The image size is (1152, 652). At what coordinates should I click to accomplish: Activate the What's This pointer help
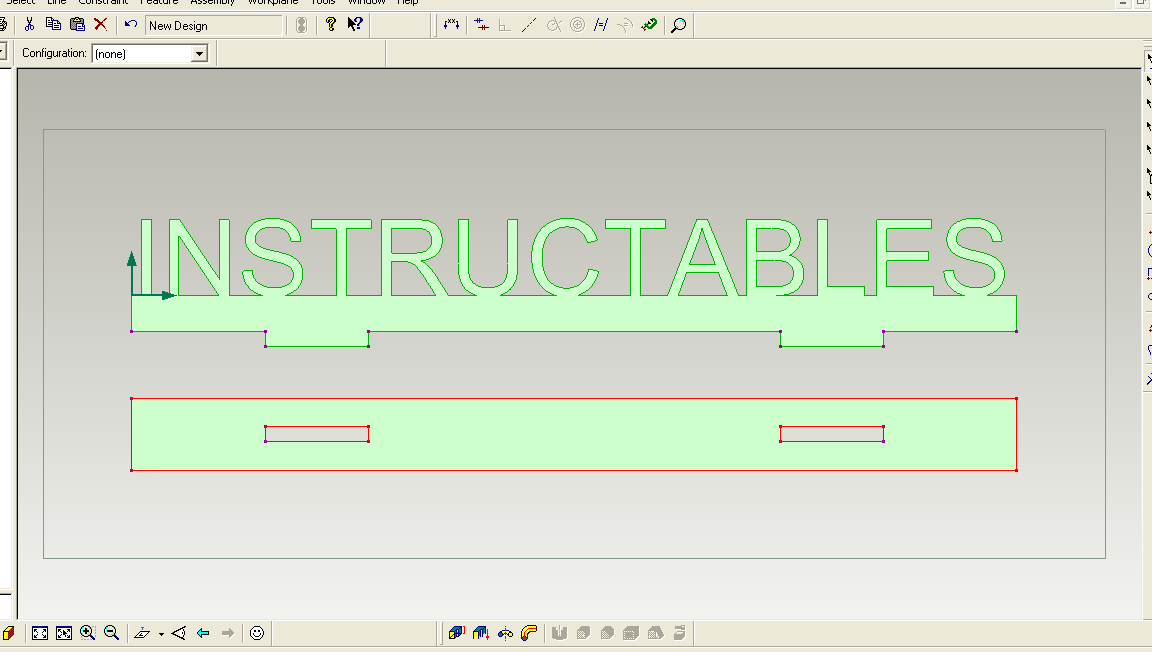coord(355,25)
